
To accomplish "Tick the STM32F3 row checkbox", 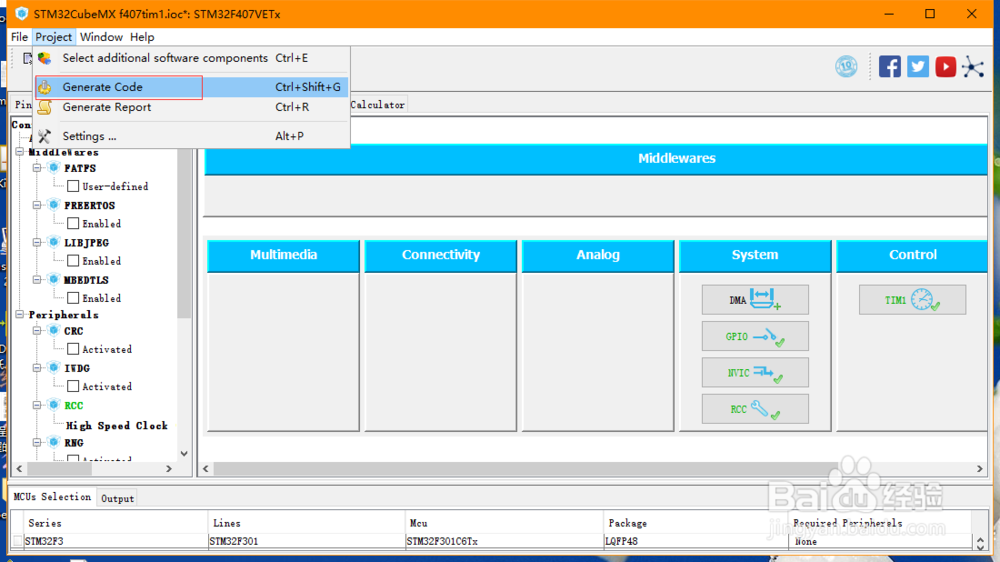I will [17, 541].
